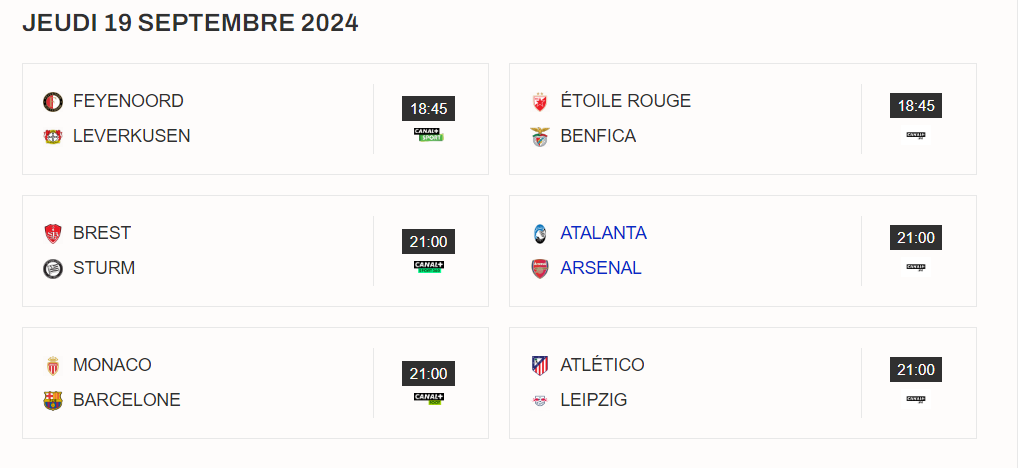
Task: Click the Benfica club logo
Action: 540,136
